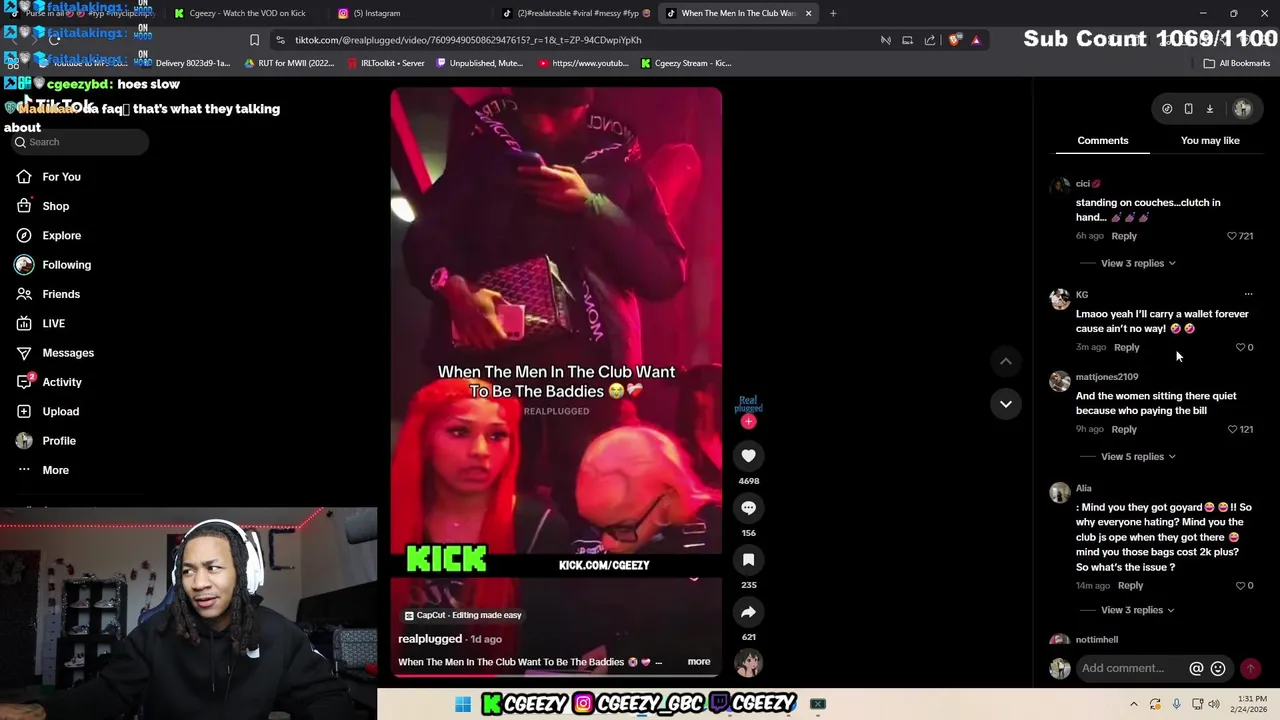Viewport: 1280px width, 720px height.
Task: Click the Messages sidebar icon
Action: tap(24, 353)
